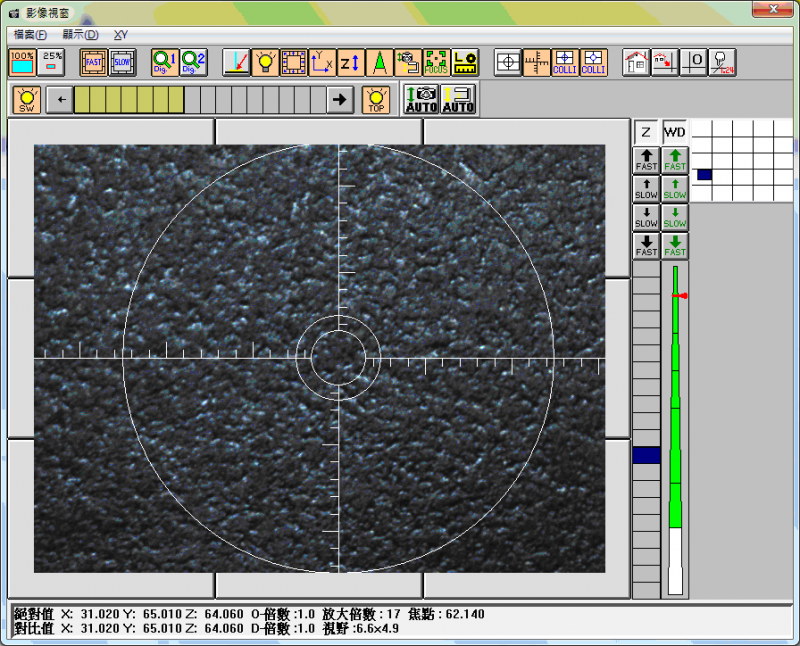Click the home house icon
Viewport: 800px width, 646px height.
(636, 63)
